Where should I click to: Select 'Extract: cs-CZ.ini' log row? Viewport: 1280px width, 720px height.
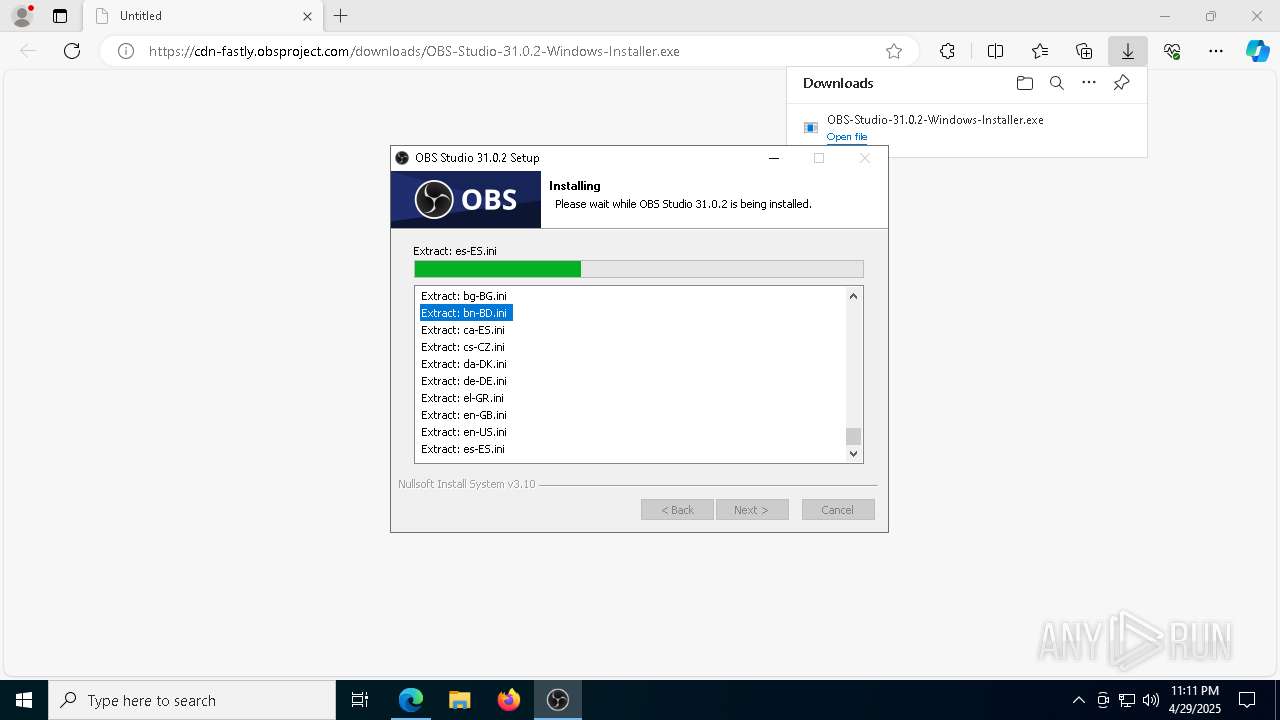click(x=463, y=347)
